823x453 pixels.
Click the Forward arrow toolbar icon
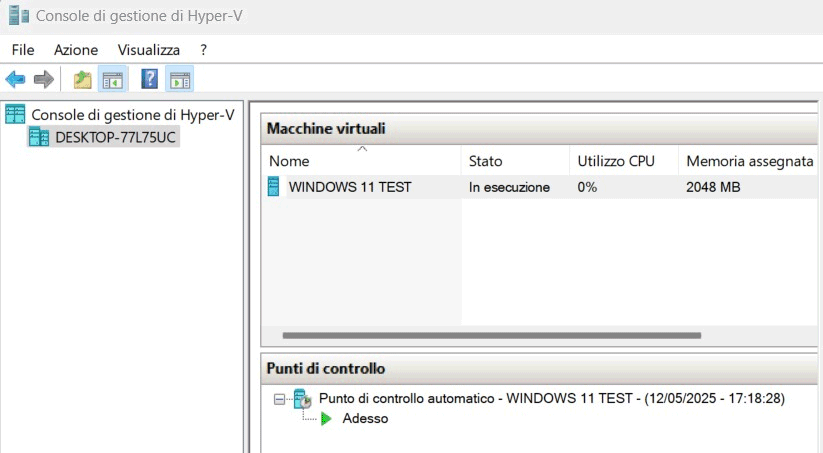[44, 79]
